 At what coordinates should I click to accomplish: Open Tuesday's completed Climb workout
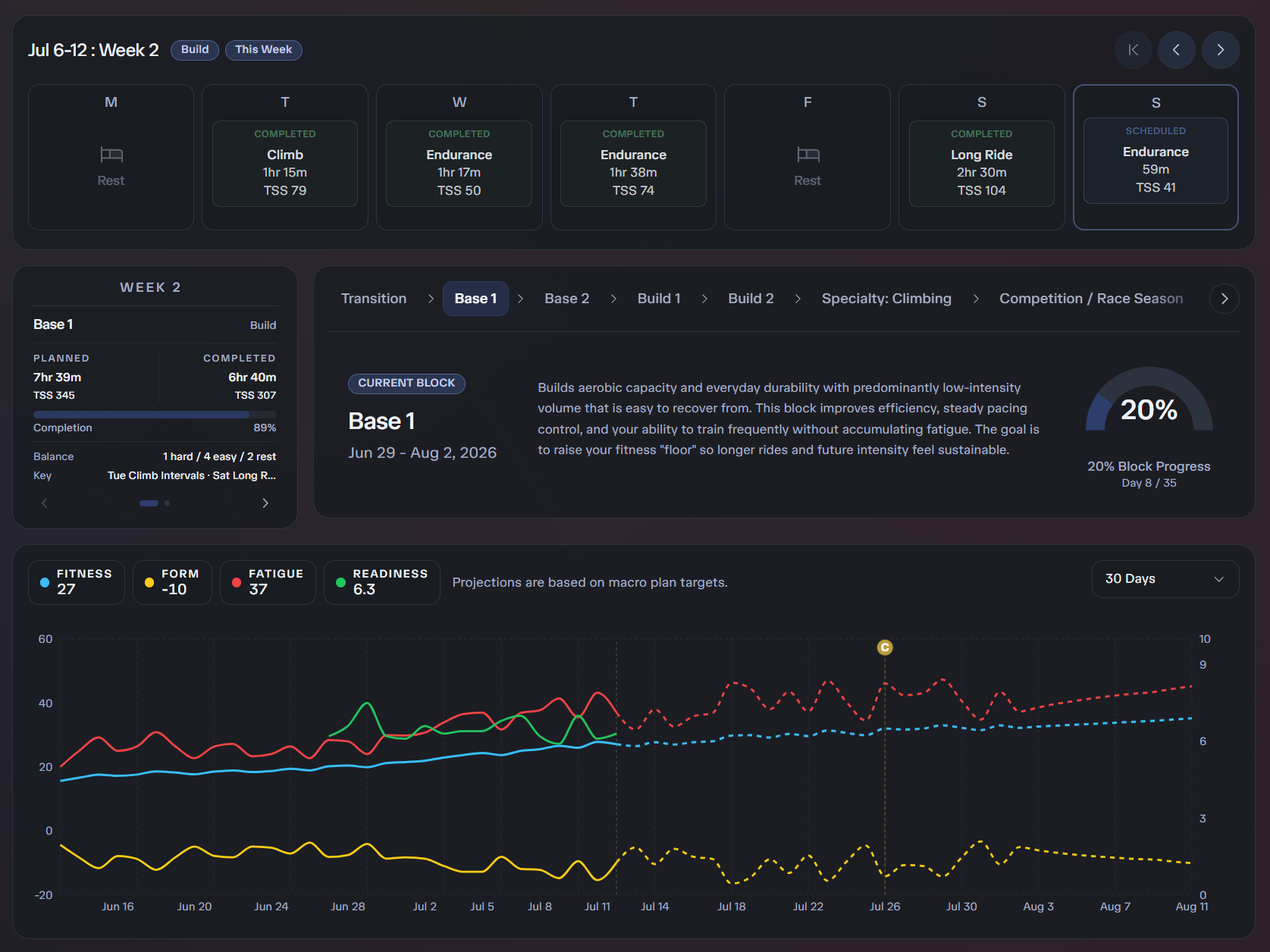[x=285, y=164]
